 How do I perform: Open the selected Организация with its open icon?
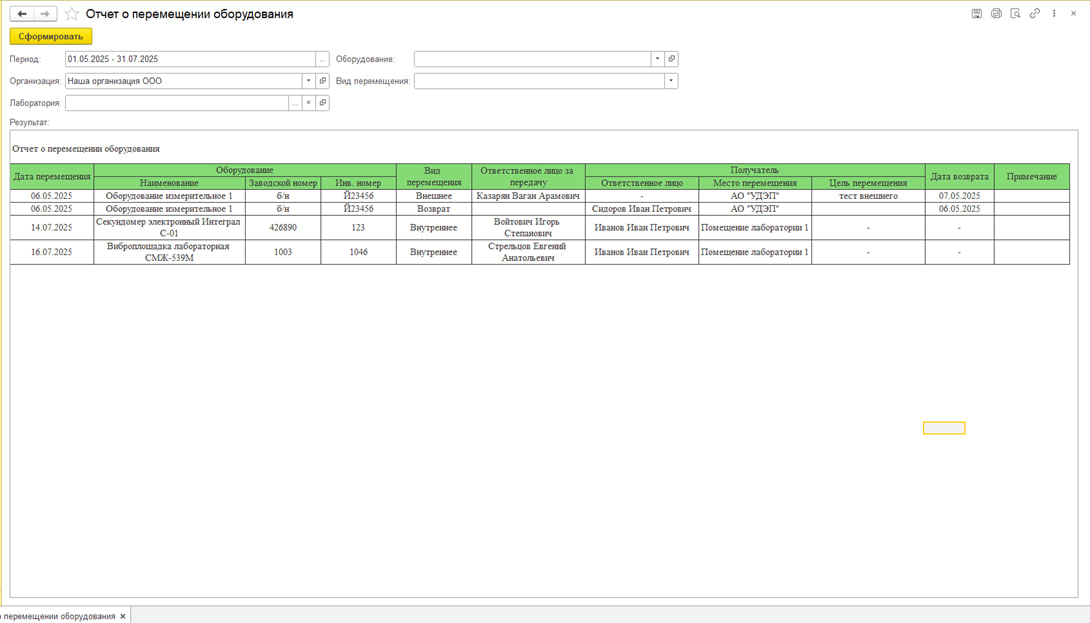coord(323,81)
